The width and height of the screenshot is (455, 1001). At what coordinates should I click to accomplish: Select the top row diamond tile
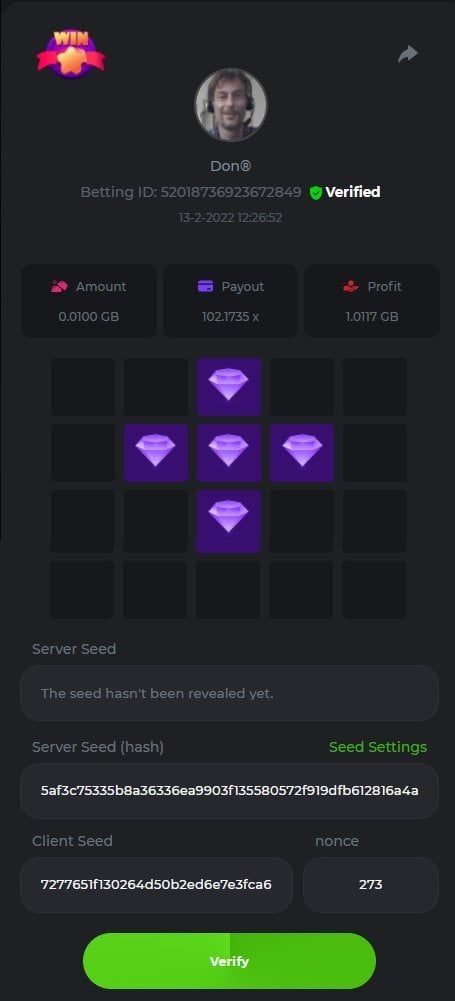pos(228,386)
